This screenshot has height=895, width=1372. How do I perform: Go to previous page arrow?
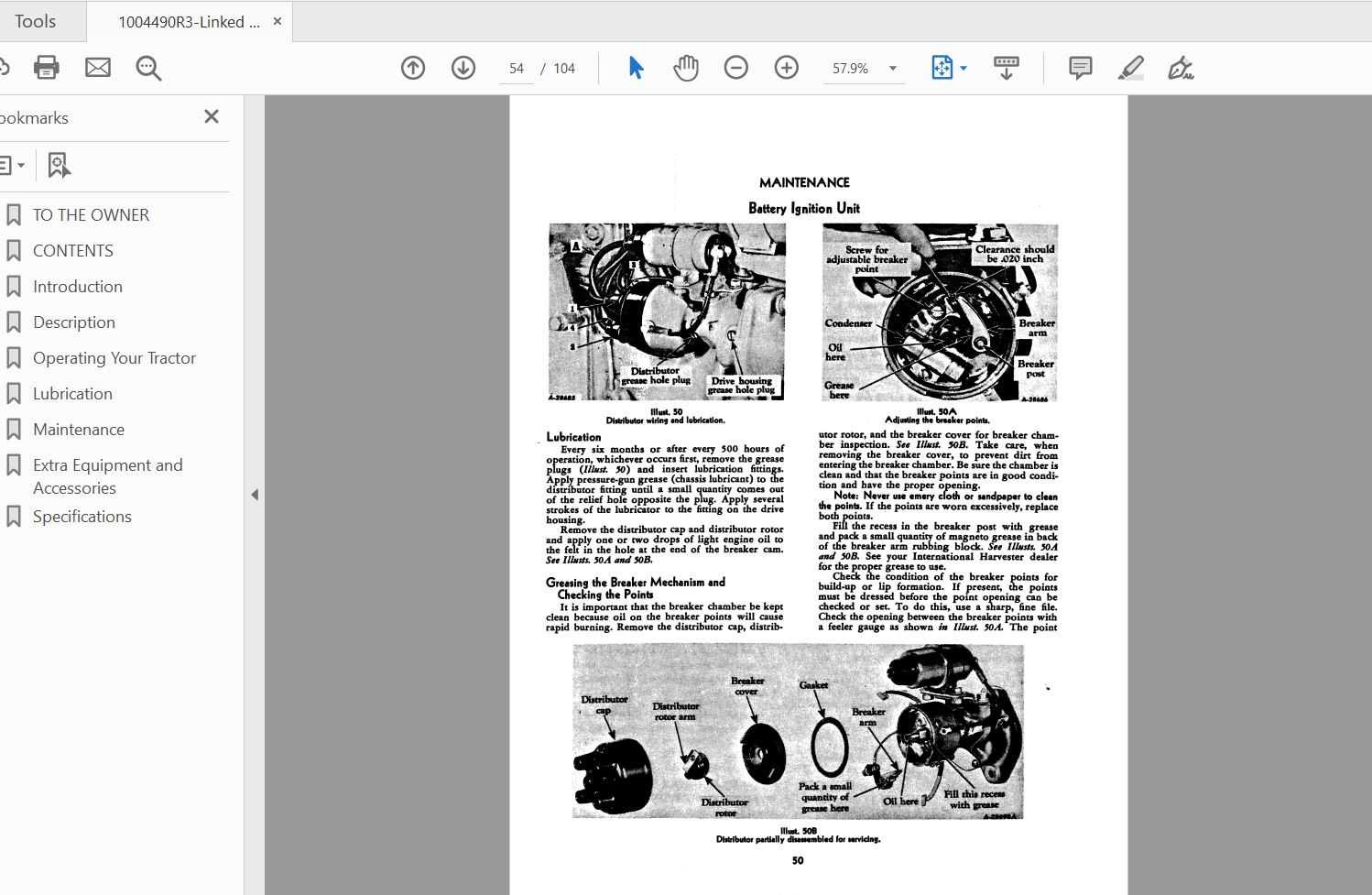click(413, 68)
